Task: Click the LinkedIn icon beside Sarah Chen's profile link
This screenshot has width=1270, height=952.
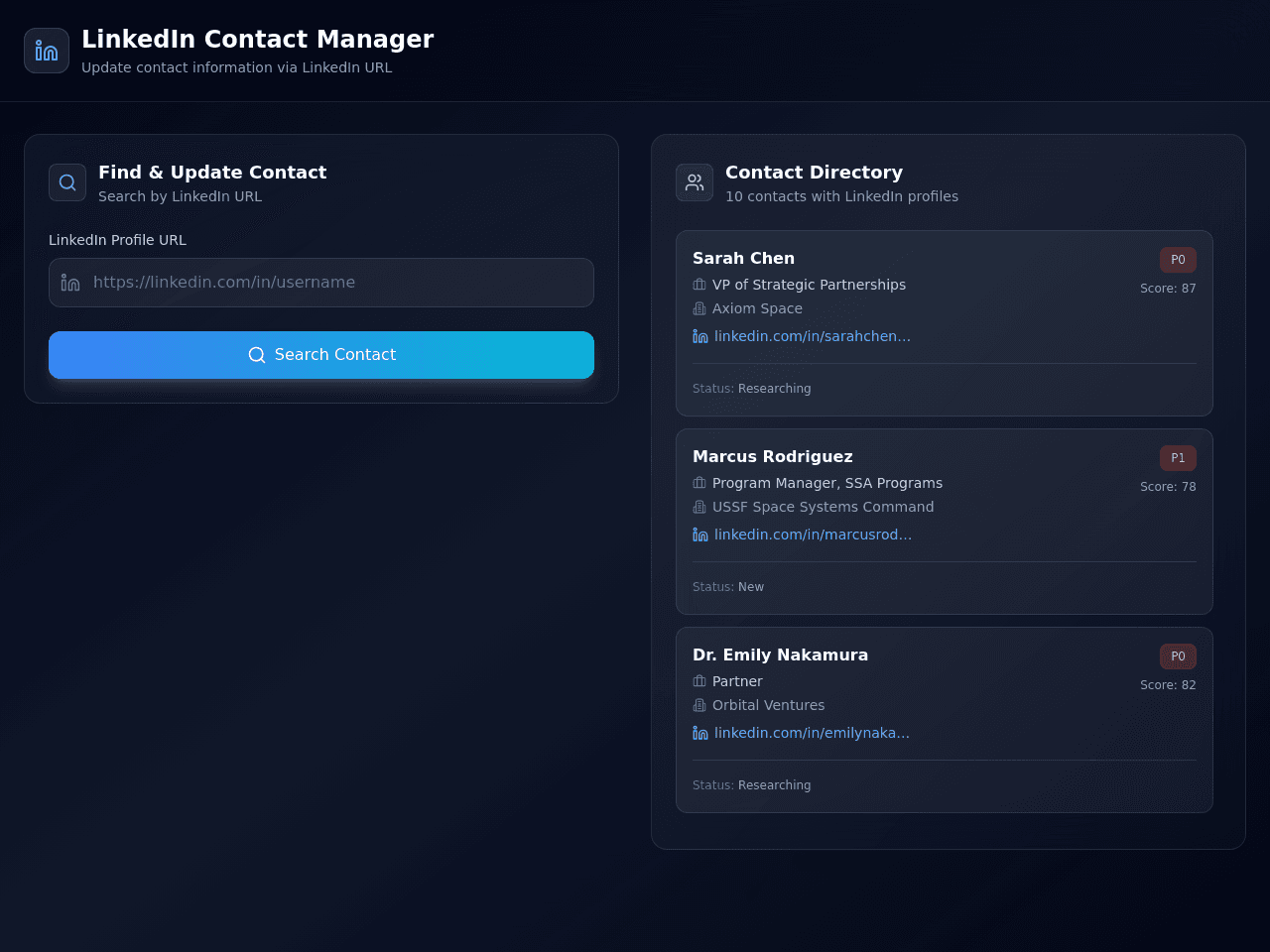Action: 700,336
